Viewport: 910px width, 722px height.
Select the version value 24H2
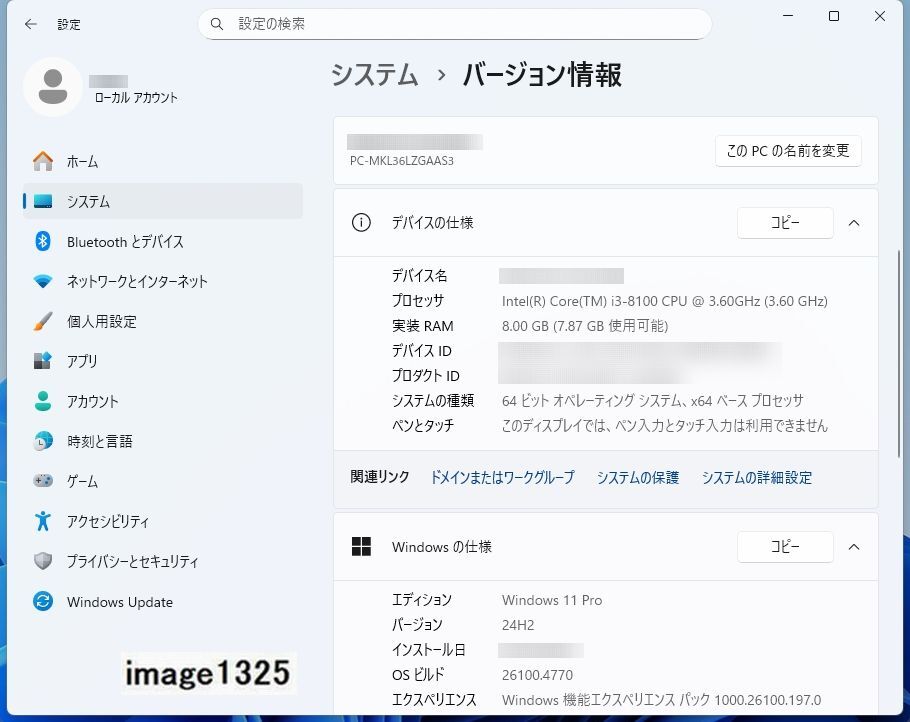[518, 625]
